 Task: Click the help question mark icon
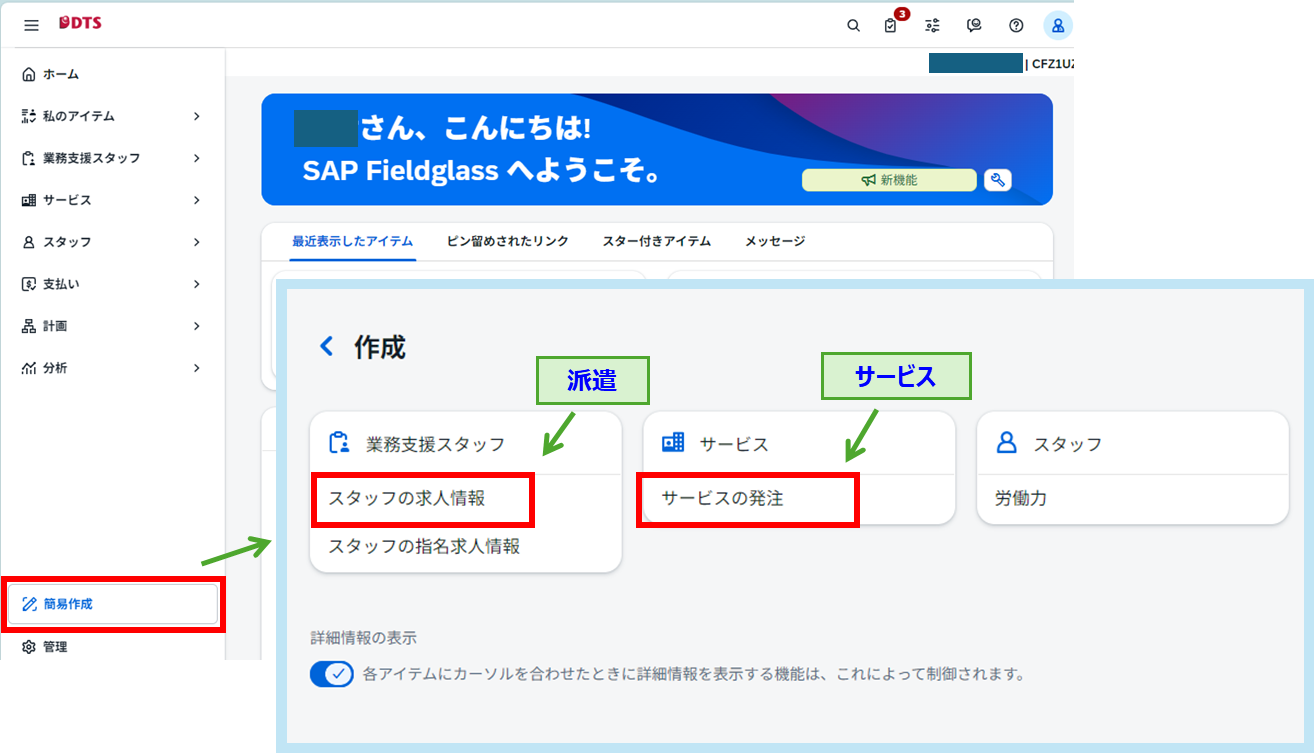point(1016,26)
